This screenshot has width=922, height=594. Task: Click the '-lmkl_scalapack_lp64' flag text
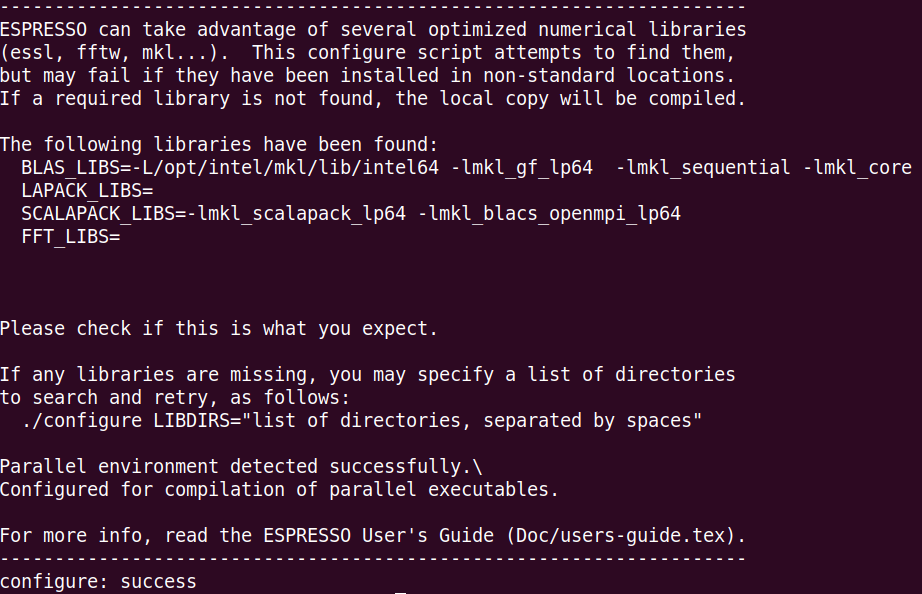point(296,214)
